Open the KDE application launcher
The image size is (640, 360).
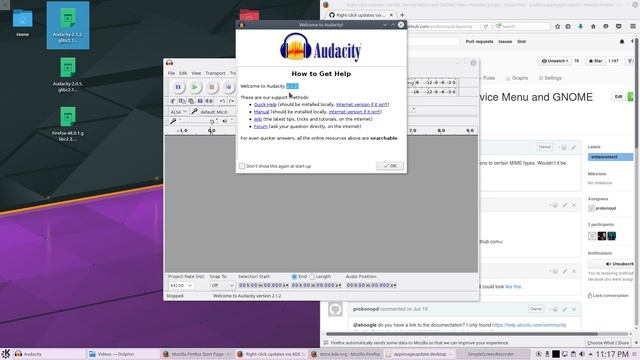(6, 354)
